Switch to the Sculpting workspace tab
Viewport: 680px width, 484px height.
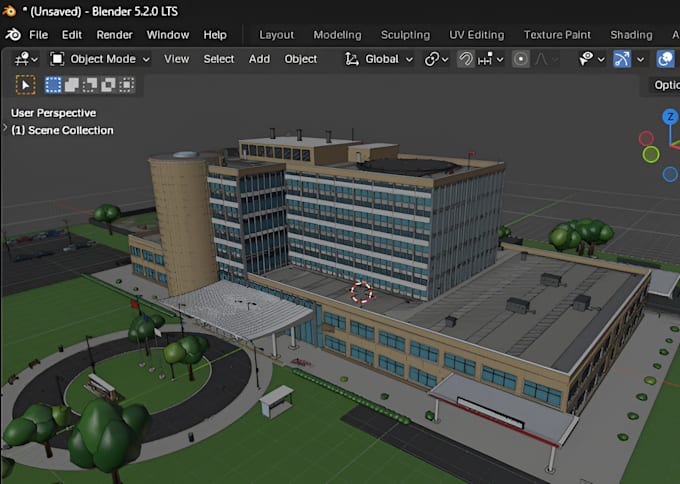point(405,35)
